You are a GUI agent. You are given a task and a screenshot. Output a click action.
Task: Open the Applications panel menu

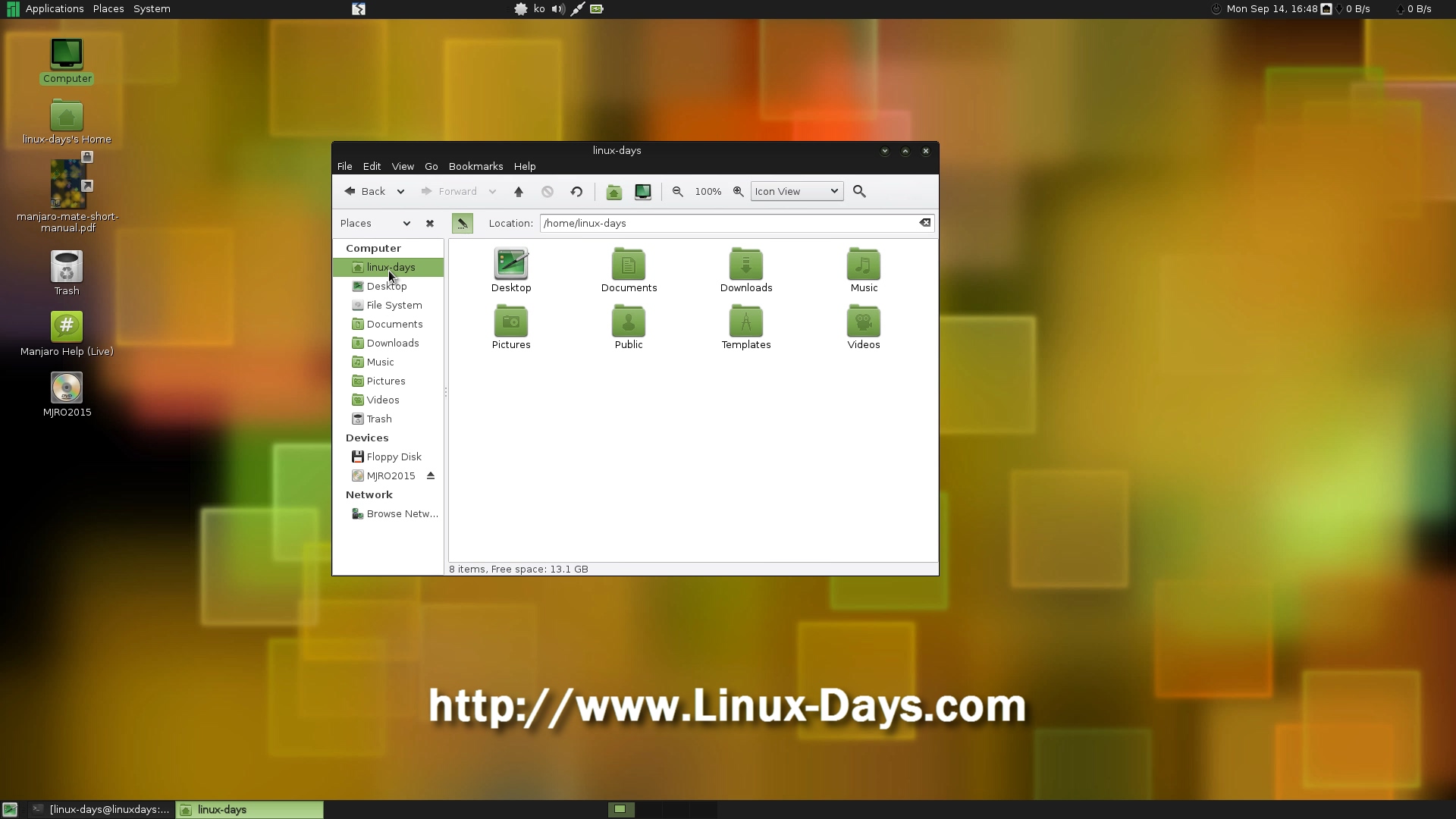point(45,9)
